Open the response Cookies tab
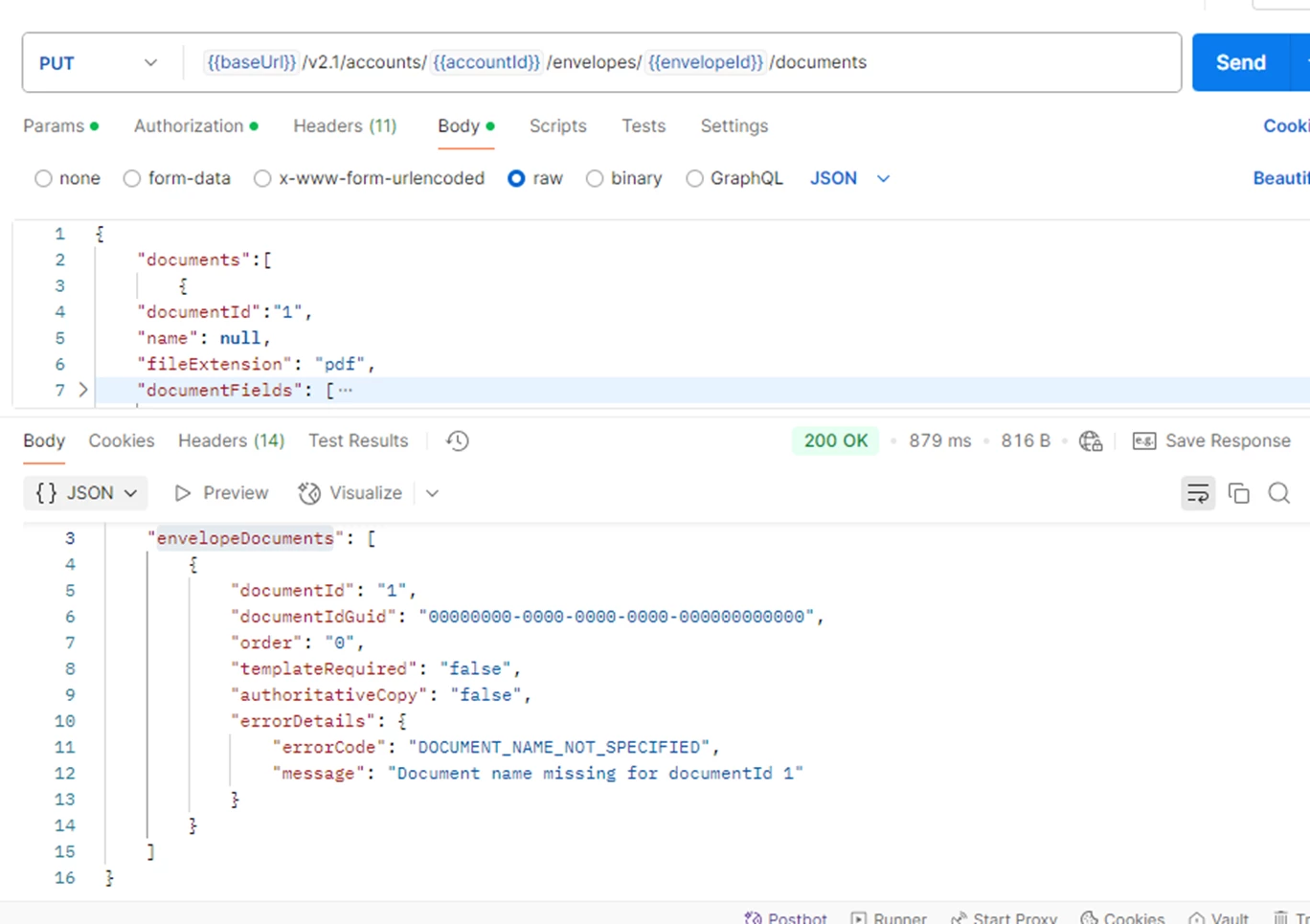Image resolution: width=1310 pixels, height=924 pixels. 122,440
